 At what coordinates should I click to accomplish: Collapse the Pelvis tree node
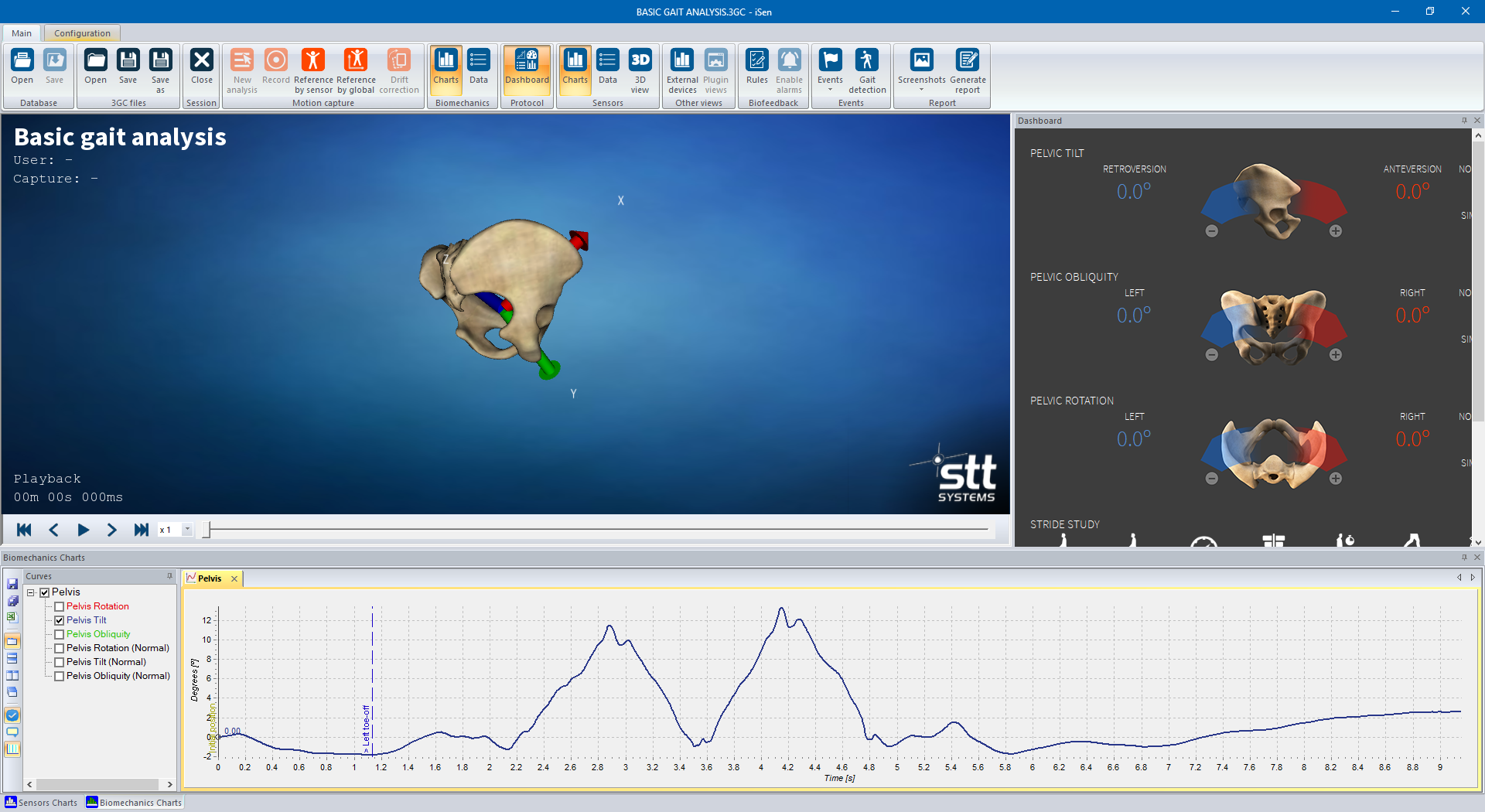[31, 592]
